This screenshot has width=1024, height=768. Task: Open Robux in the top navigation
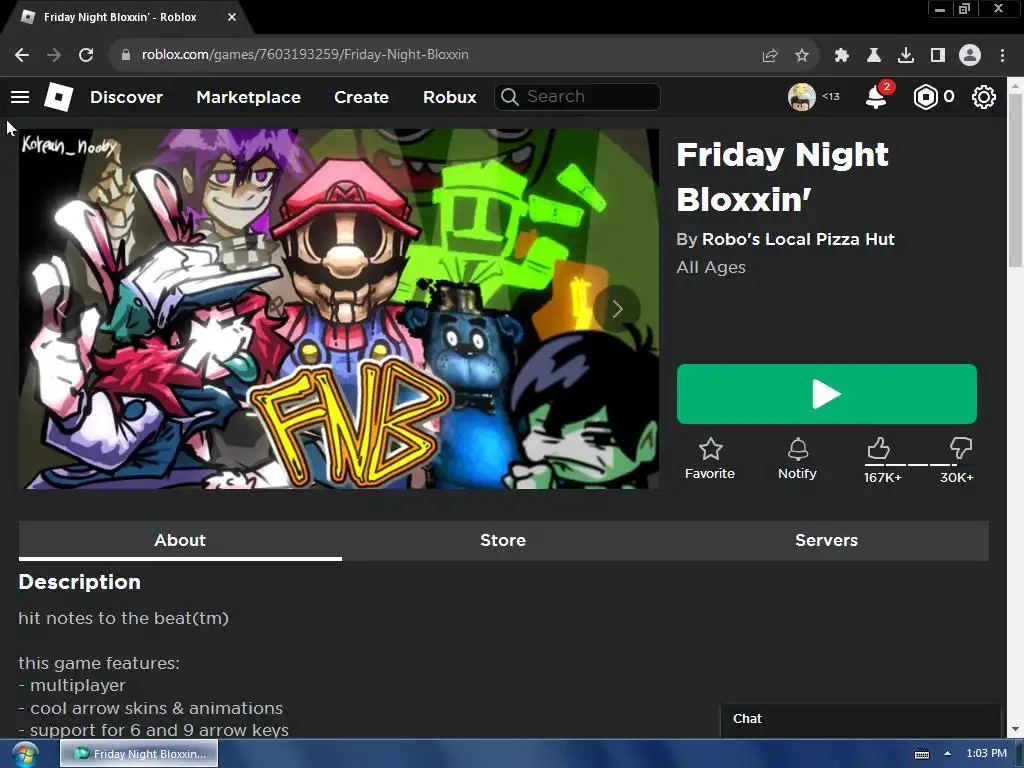450,97
